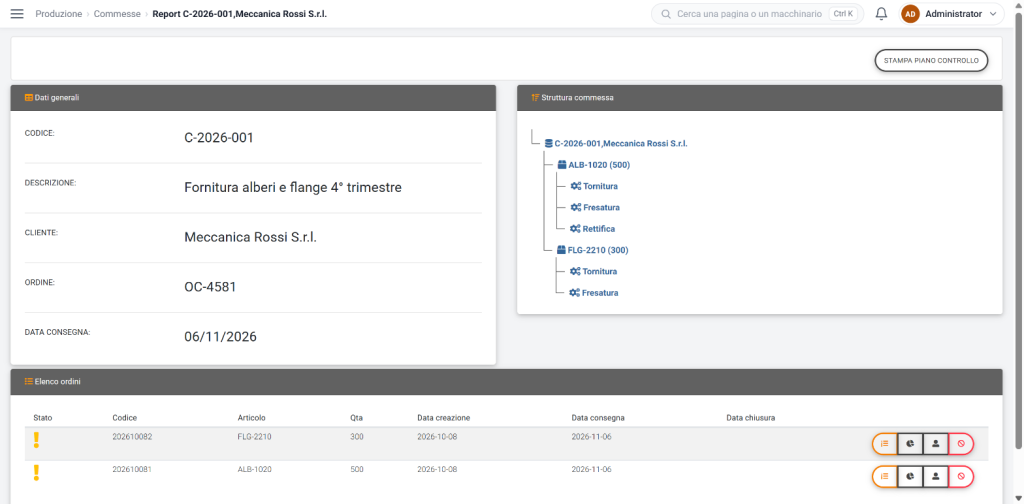Click quantity 500 in the orders table

[357, 469]
